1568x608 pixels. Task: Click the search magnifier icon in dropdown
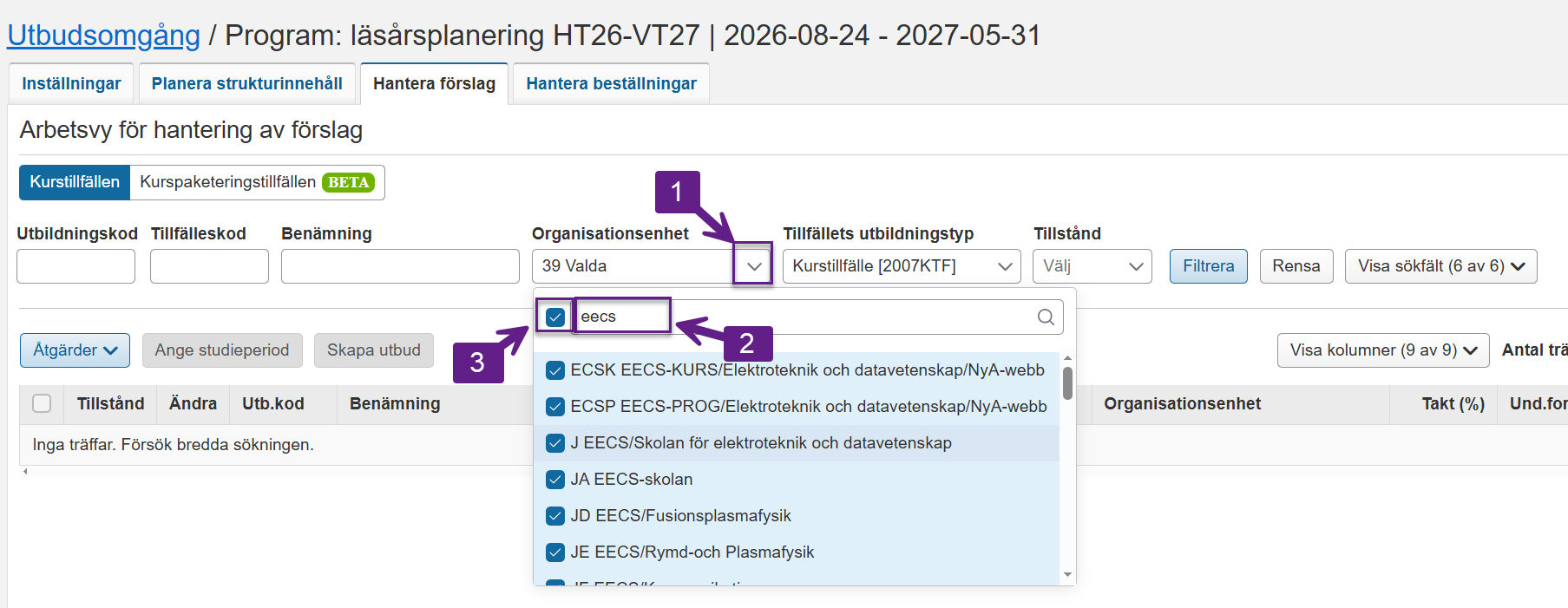pos(1046,317)
